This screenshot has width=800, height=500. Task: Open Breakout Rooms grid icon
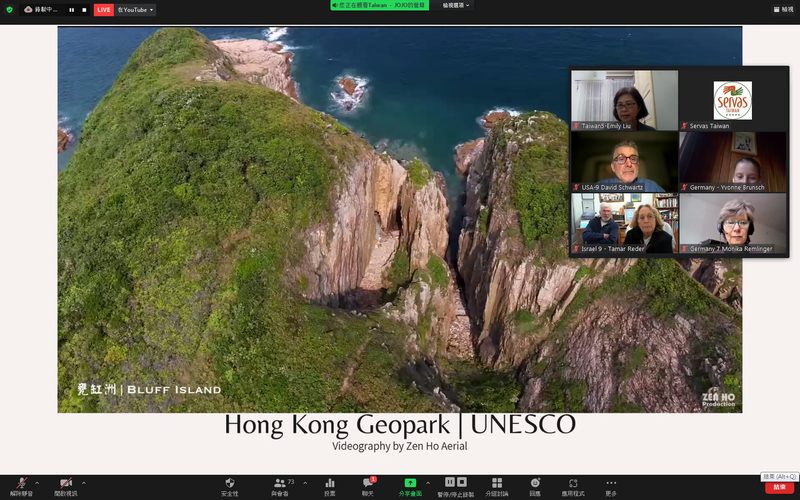[x=496, y=487]
